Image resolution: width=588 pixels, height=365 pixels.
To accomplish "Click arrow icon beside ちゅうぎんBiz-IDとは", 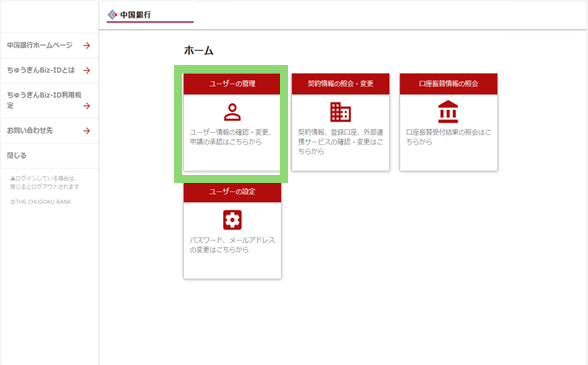I will click(x=87, y=70).
